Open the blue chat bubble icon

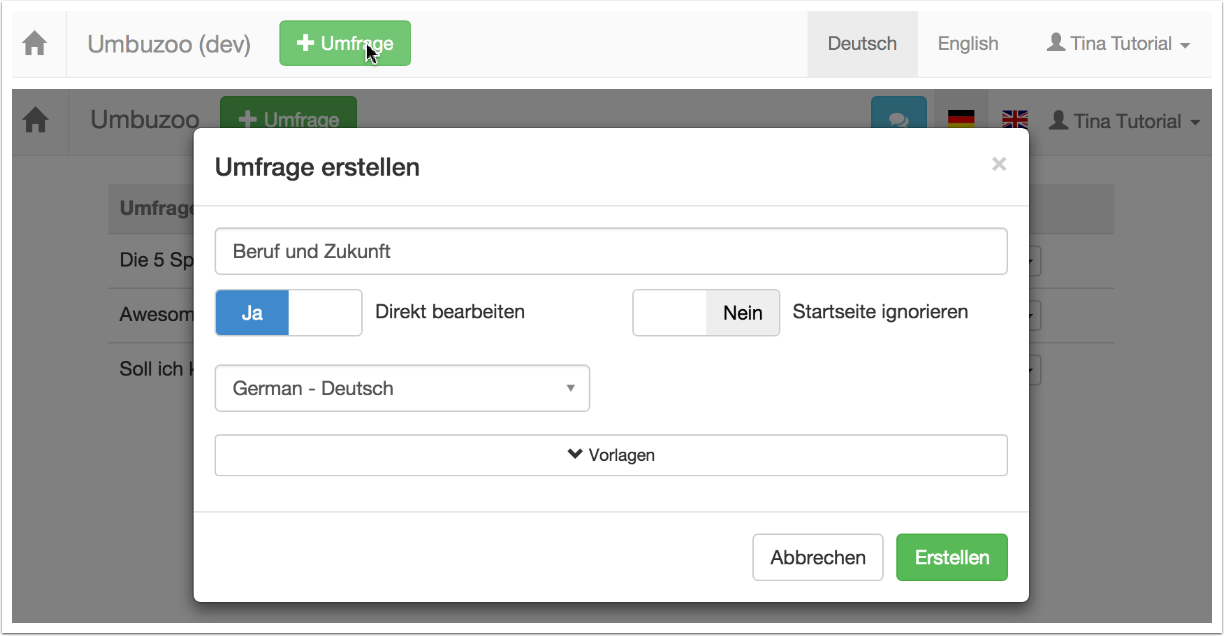(x=898, y=119)
